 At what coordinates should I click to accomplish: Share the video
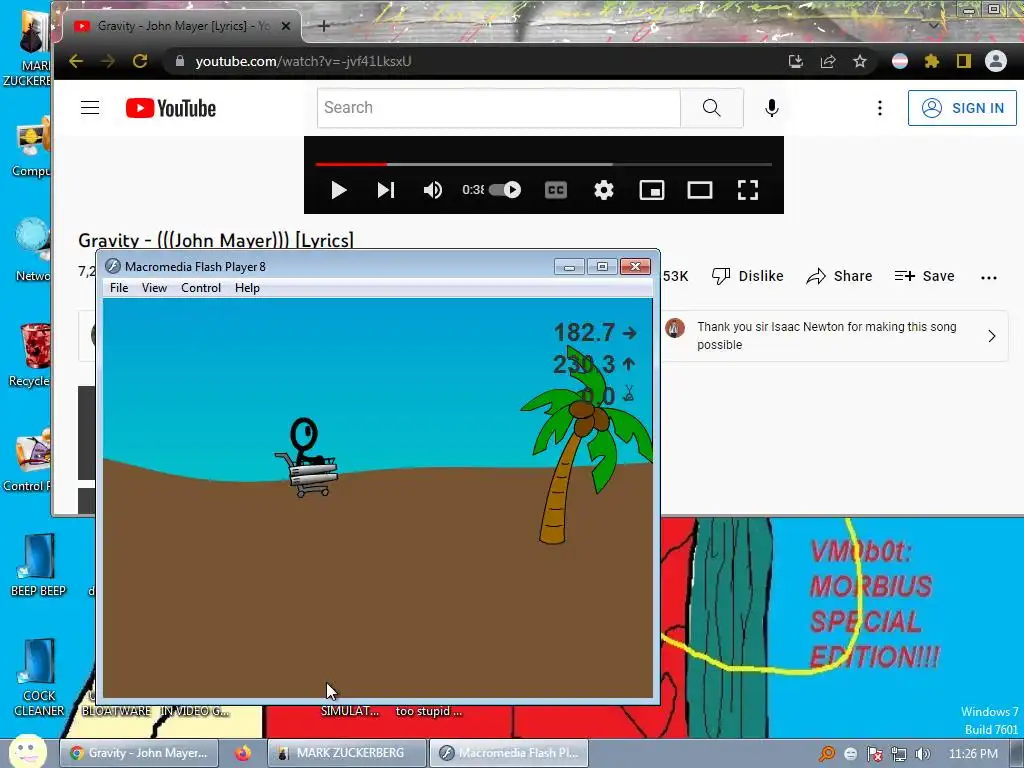(839, 276)
